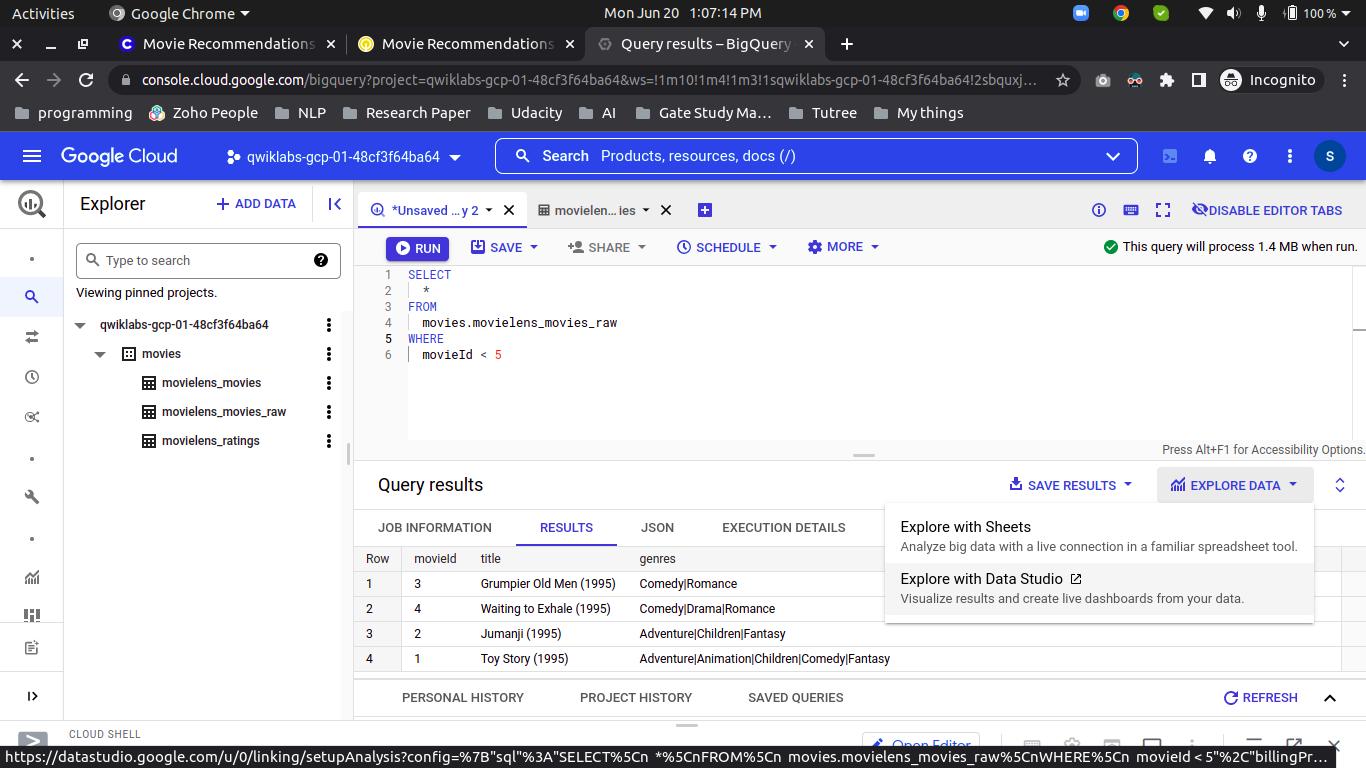Screen dimensions: 1366x768
Task: Open Scheduled queries clock sidebar icon
Action: pos(32,377)
